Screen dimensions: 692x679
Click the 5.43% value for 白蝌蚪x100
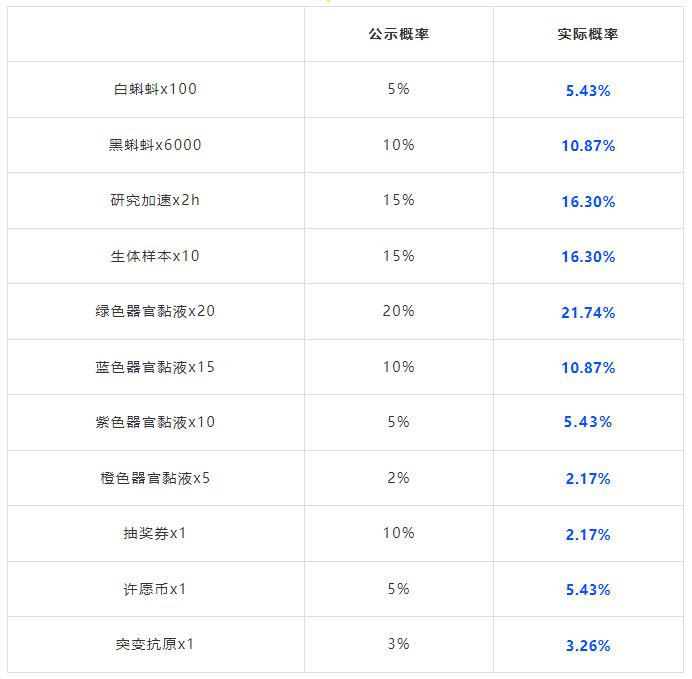[x=587, y=90]
